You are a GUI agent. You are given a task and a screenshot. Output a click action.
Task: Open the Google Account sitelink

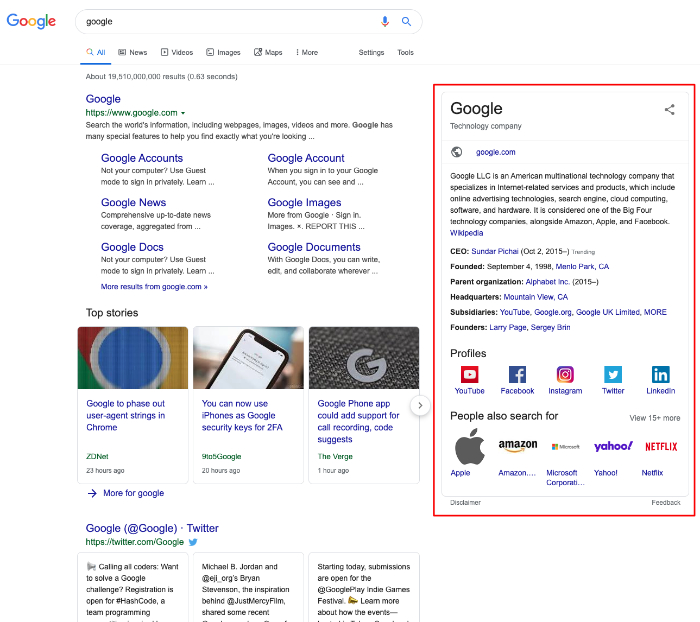306,158
